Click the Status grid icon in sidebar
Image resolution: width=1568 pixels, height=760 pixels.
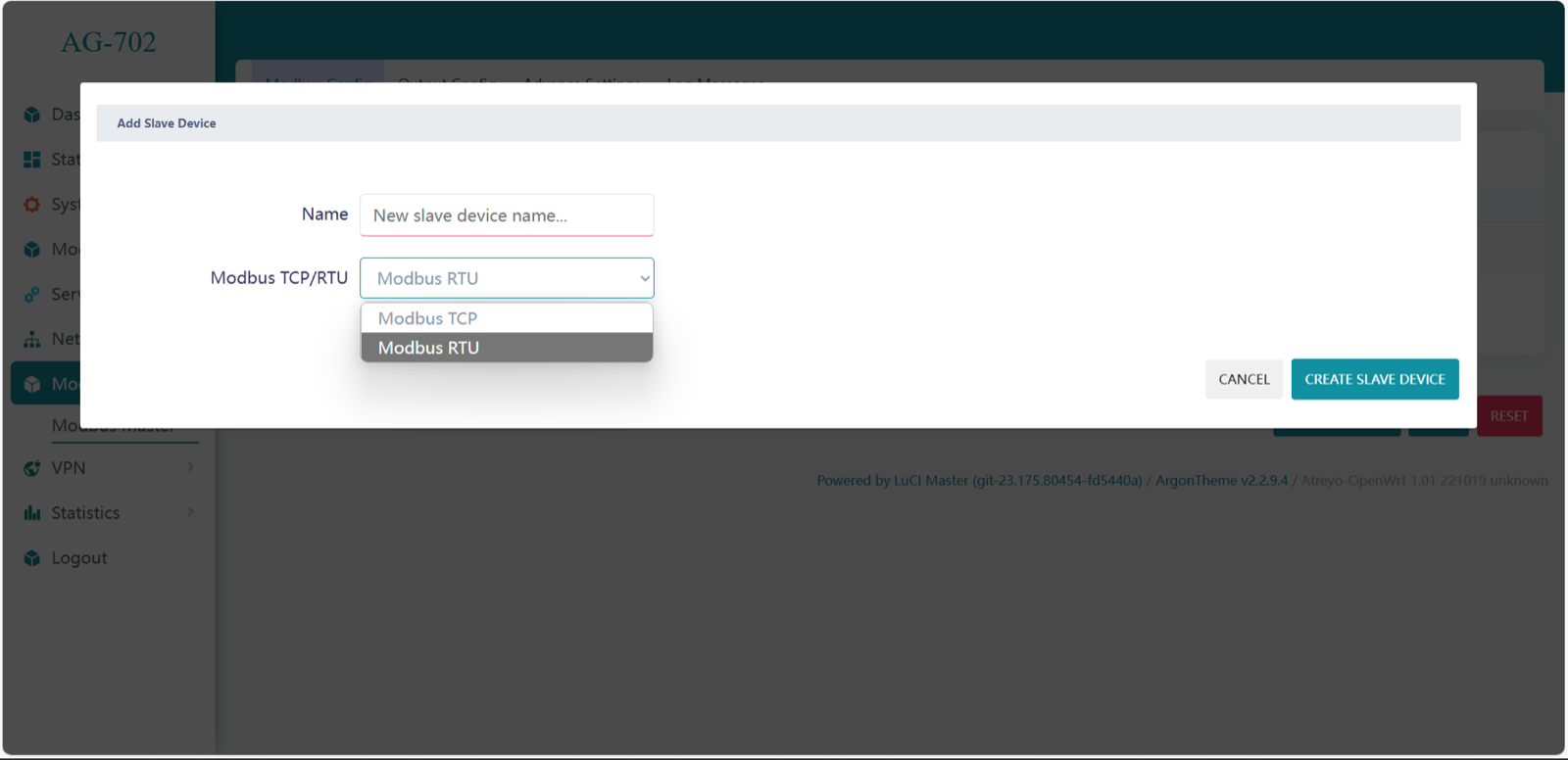(x=32, y=160)
